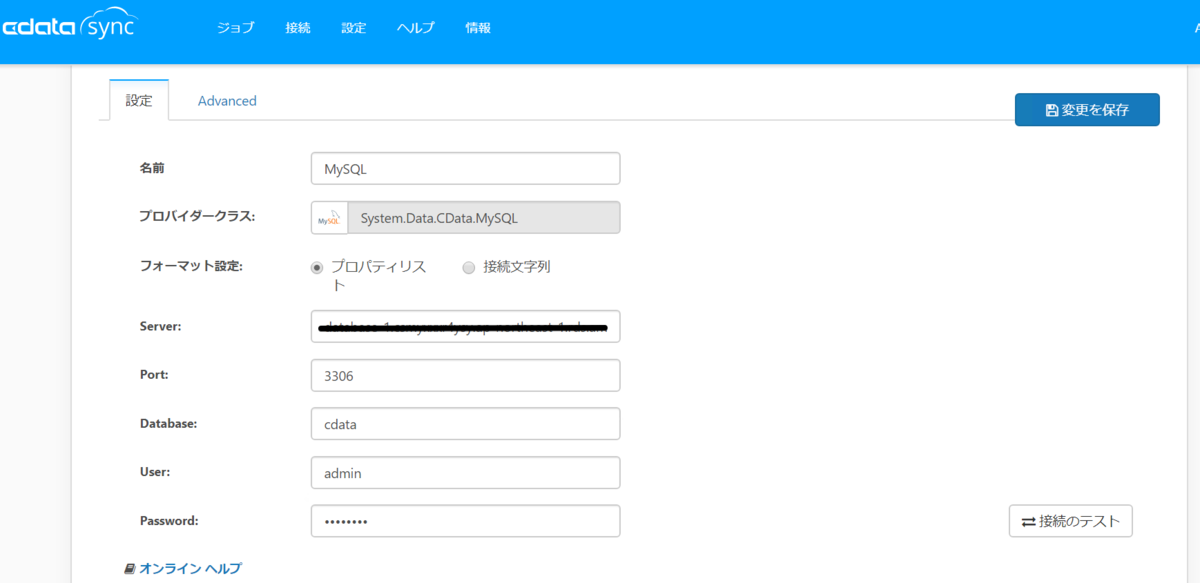Select the 接続文字列 radio button
The height and width of the screenshot is (583, 1200).
pos(469,267)
